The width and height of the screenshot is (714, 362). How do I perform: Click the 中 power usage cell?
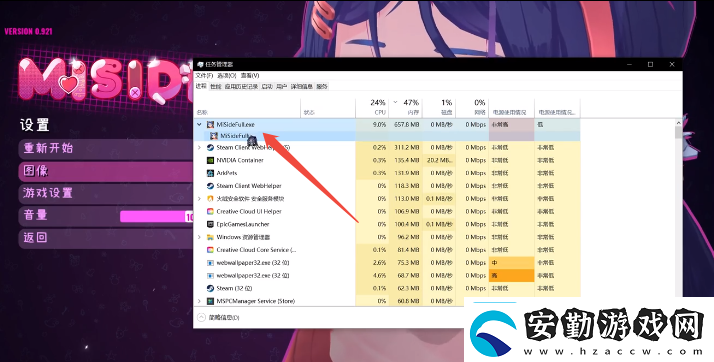[x=511, y=263]
